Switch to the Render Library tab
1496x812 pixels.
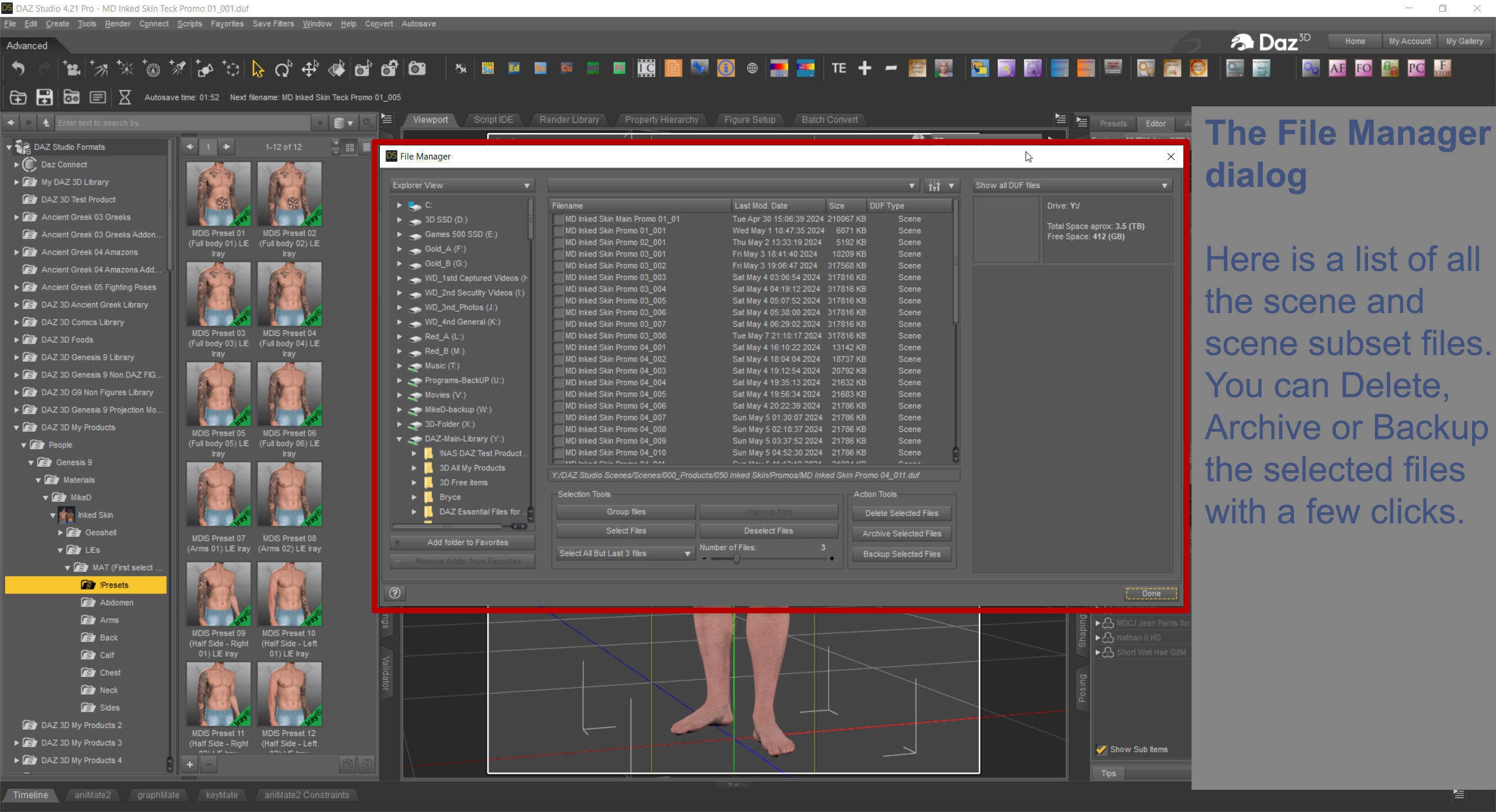(569, 120)
